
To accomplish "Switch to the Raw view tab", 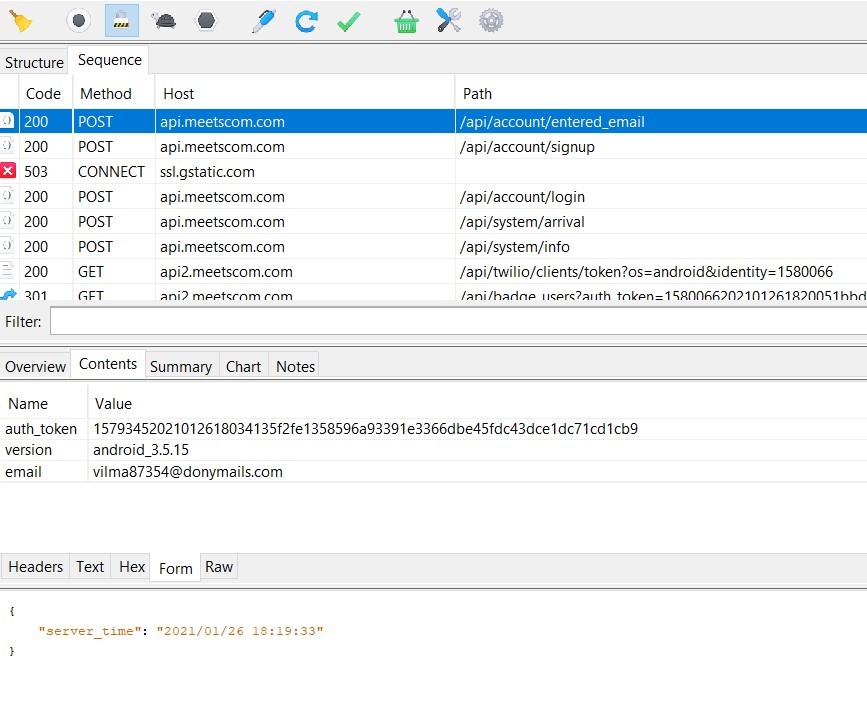I will [x=219, y=567].
